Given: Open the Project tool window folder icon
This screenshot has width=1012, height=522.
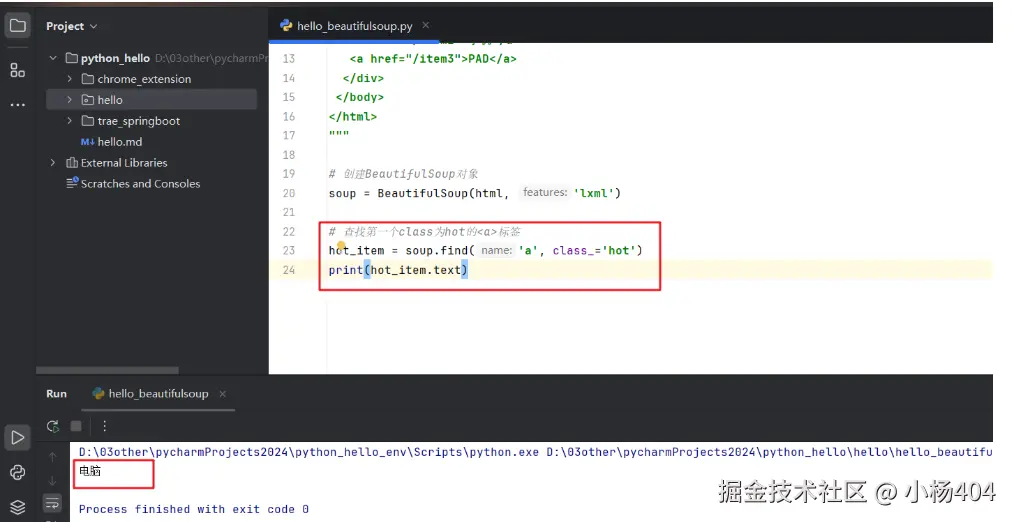Looking at the screenshot, I should (x=17, y=26).
